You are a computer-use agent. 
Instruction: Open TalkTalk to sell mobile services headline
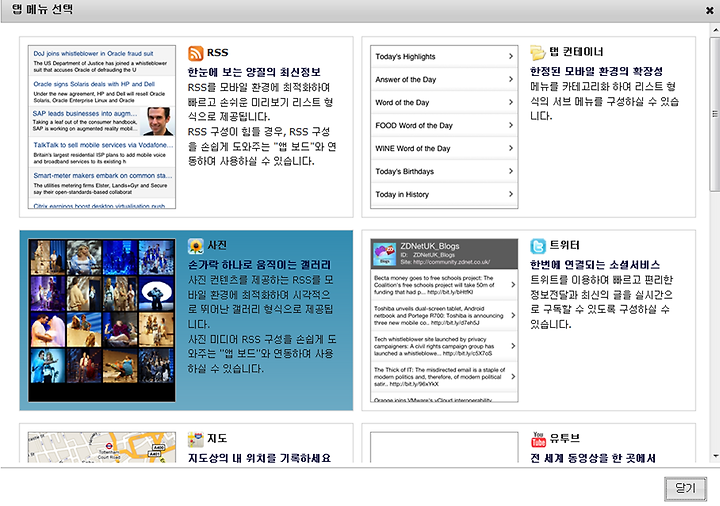tap(103, 145)
